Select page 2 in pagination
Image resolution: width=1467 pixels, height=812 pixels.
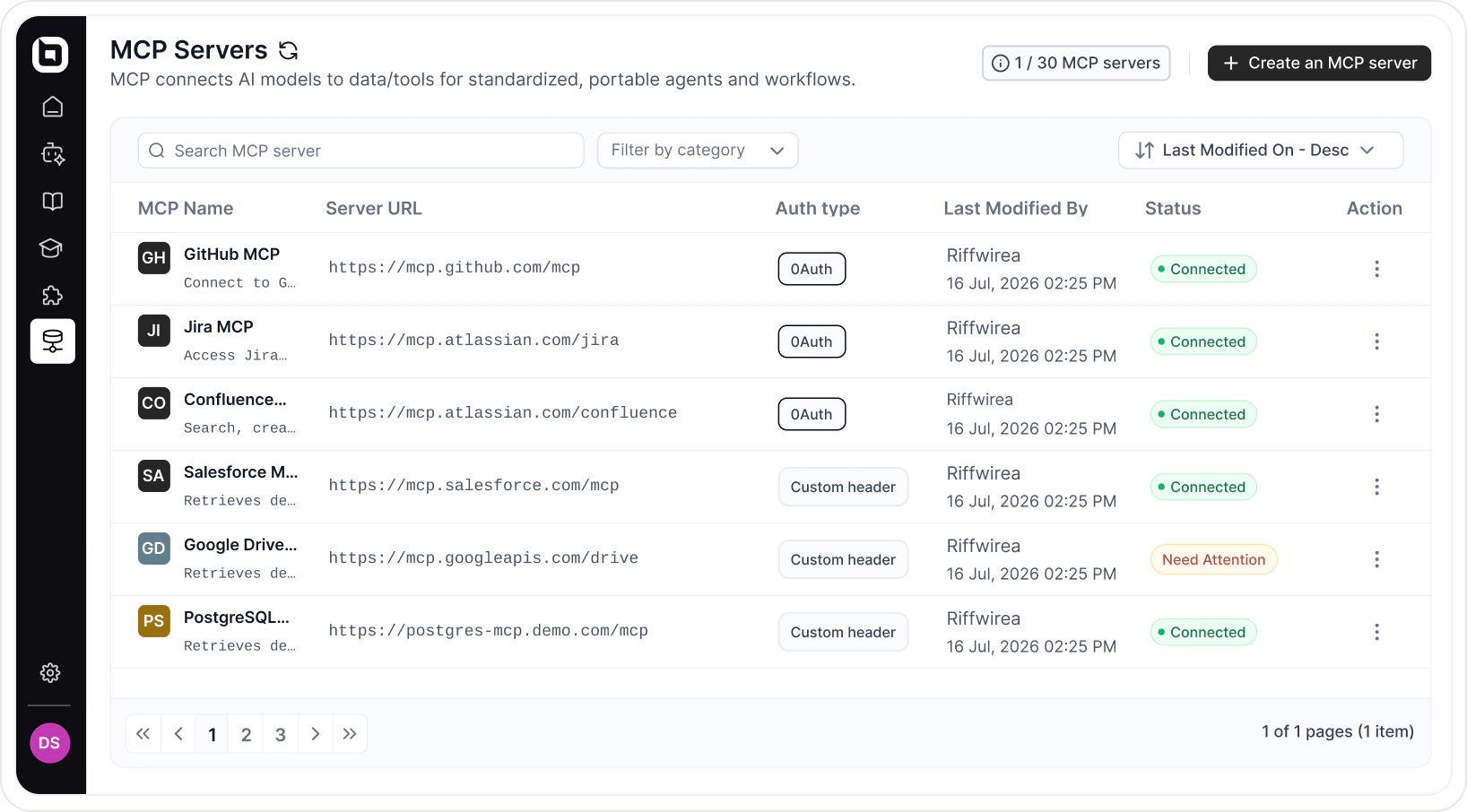[247, 734]
